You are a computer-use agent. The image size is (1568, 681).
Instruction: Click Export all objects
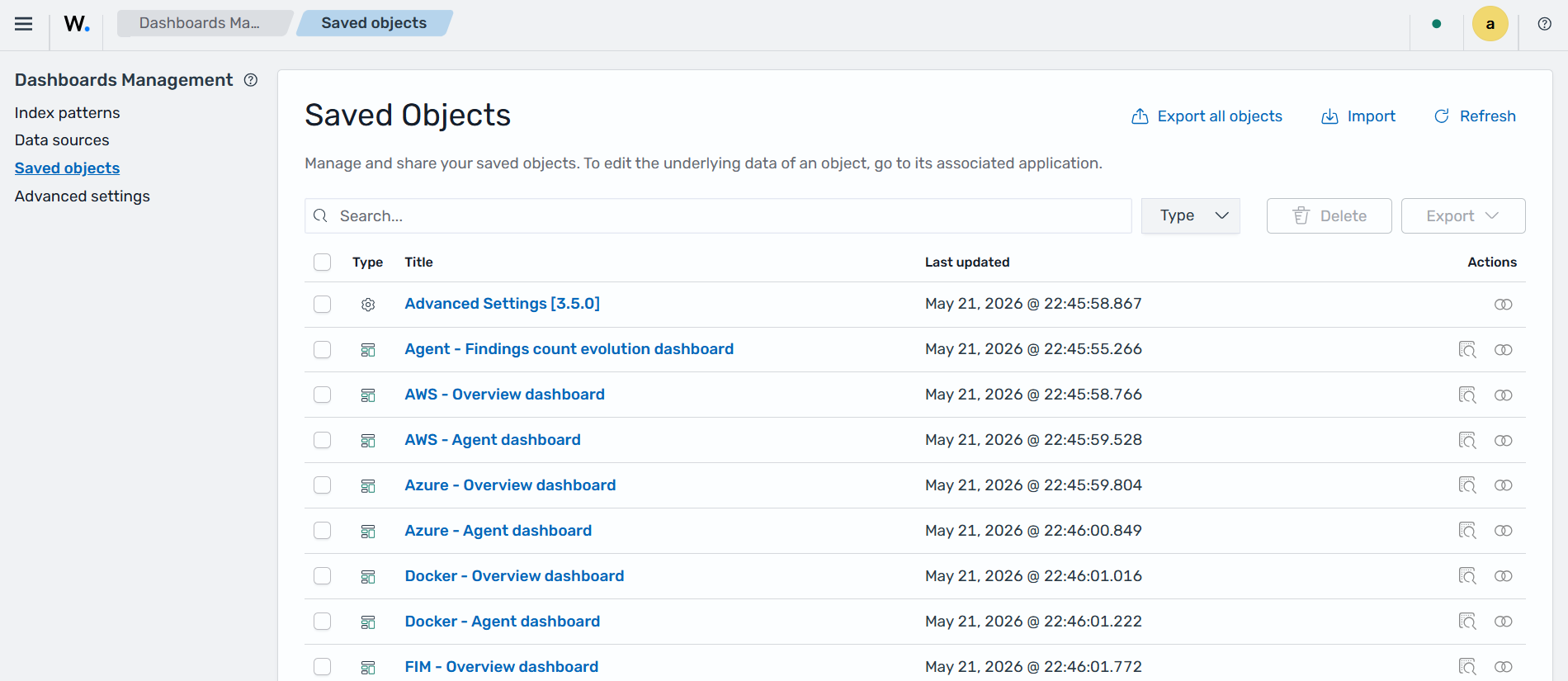pos(1207,116)
